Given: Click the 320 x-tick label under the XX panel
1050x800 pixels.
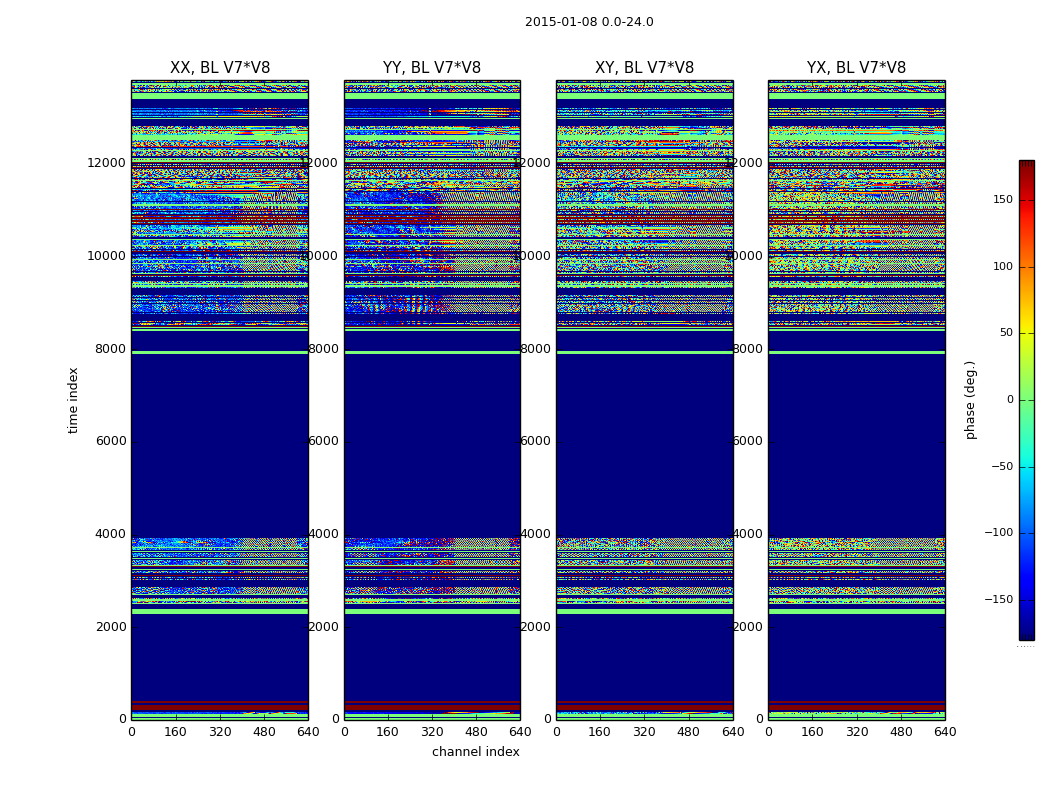Looking at the screenshot, I should click(220, 732).
